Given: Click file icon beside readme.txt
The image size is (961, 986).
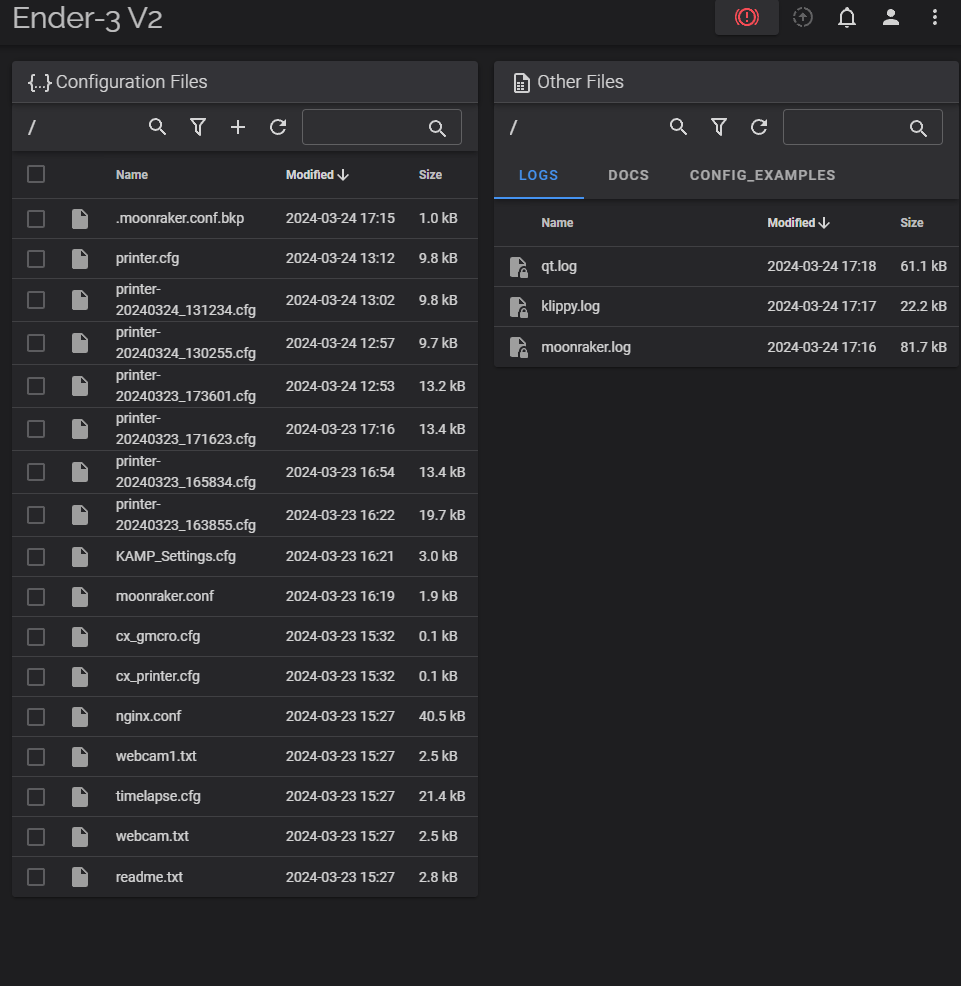Looking at the screenshot, I should 80,877.
